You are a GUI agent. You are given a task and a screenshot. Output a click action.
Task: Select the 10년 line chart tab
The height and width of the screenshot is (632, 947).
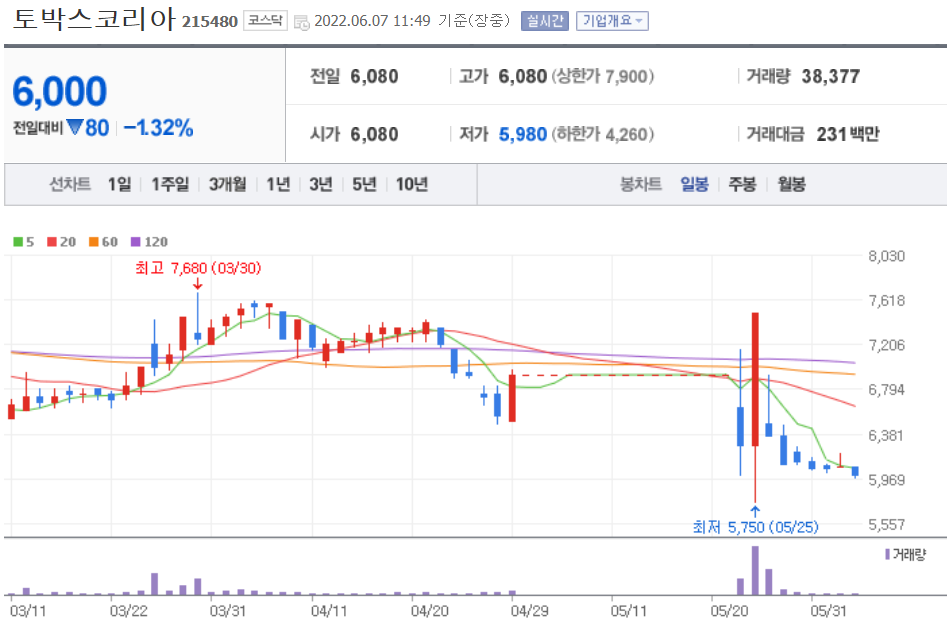pyautogui.click(x=411, y=184)
